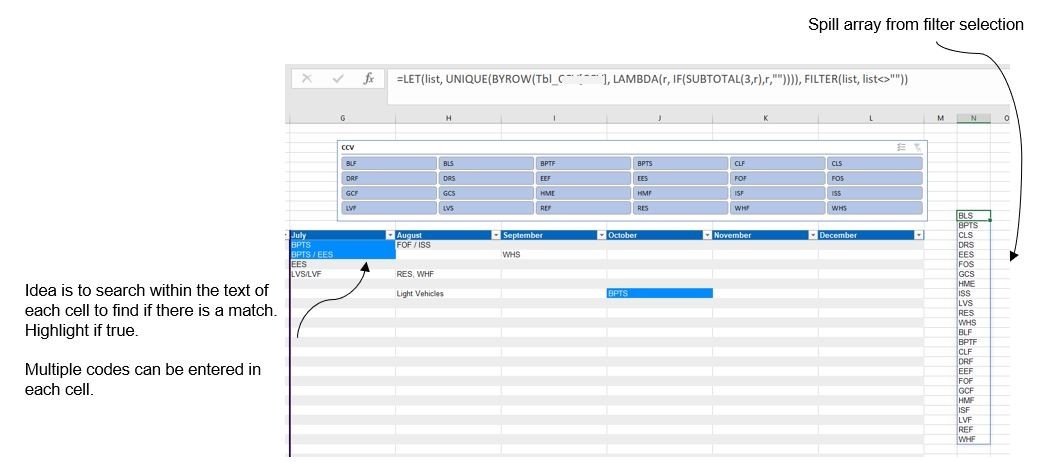Select column H header
Viewport: 1044px width, 462px height.
pos(448,118)
